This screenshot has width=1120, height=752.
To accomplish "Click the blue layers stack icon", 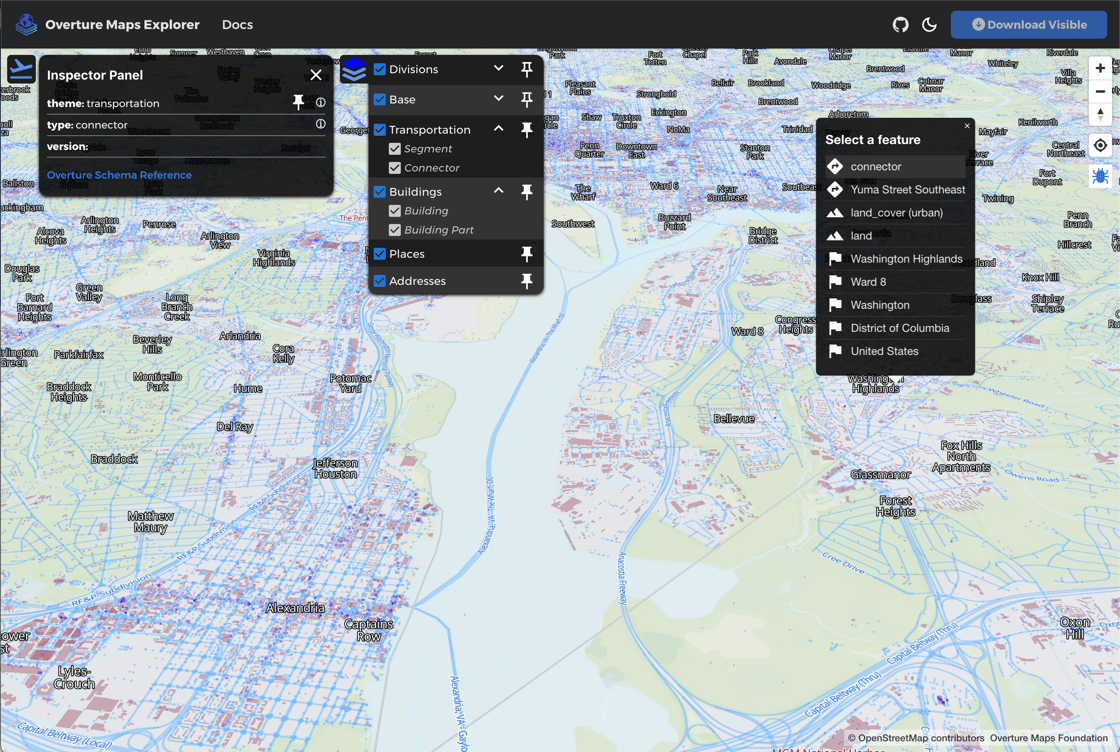I will tap(354, 70).
